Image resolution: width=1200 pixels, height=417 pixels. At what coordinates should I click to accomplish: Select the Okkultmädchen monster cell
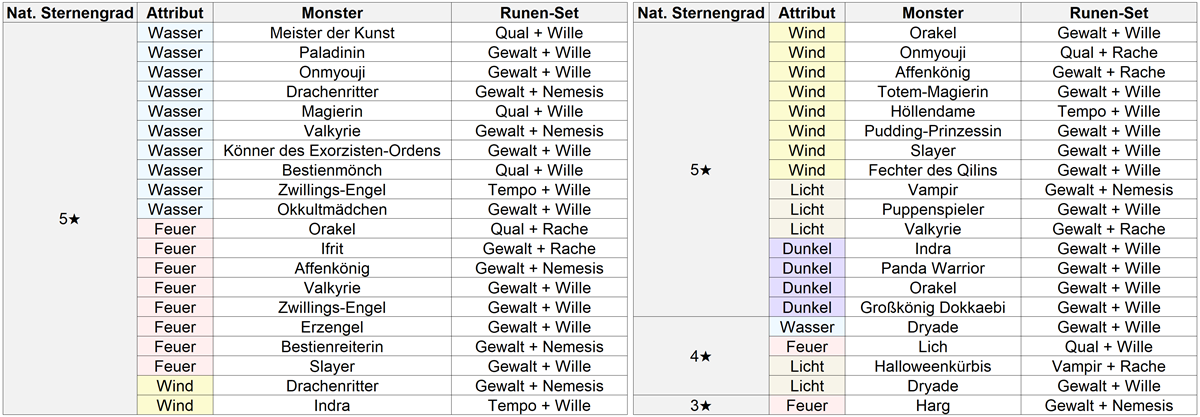coord(332,209)
